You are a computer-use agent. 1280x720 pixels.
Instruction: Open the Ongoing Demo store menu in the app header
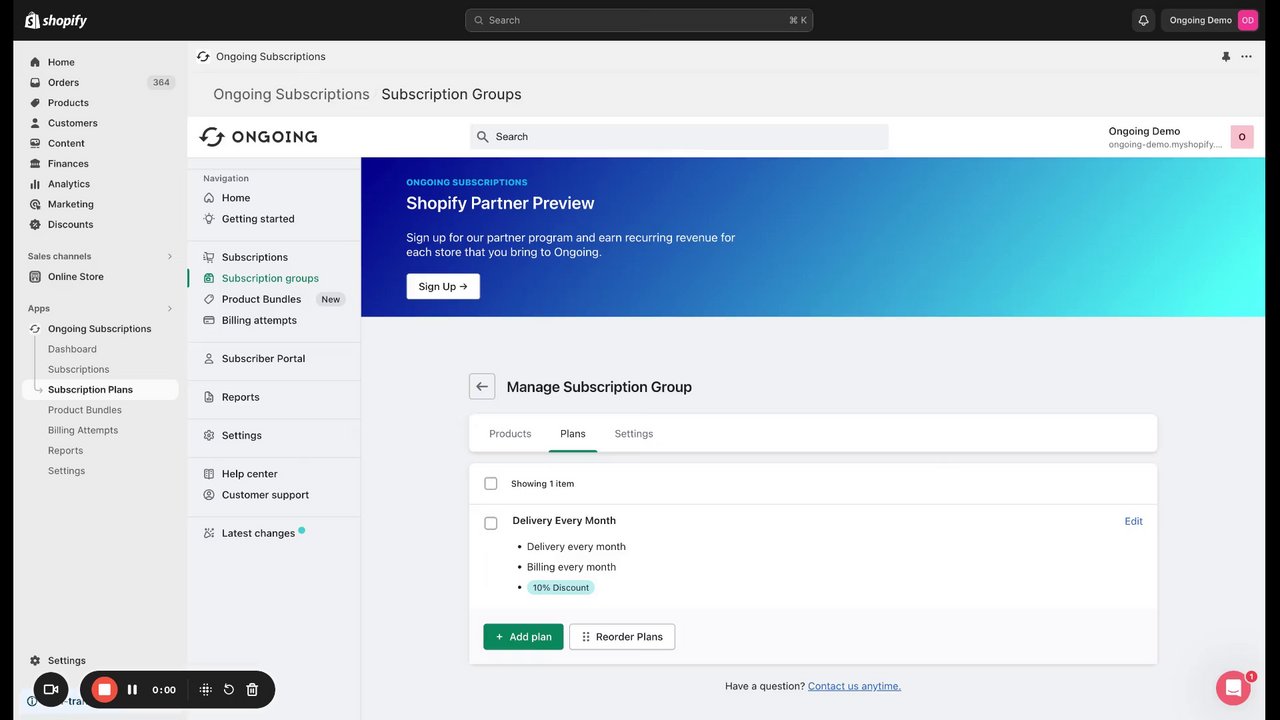point(1180,137)
